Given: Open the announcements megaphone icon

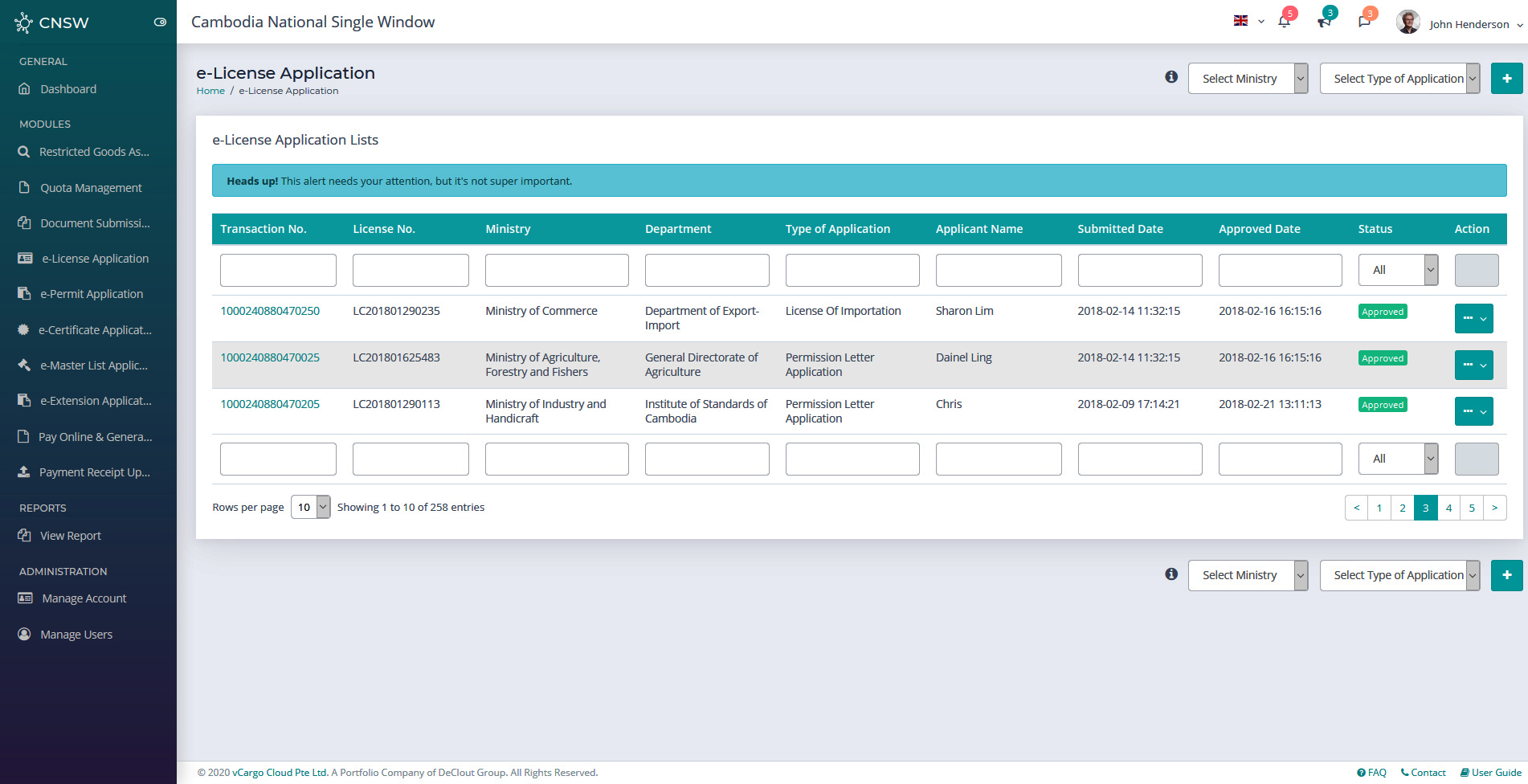Looking at the screenshot, I should point(1324,22).
